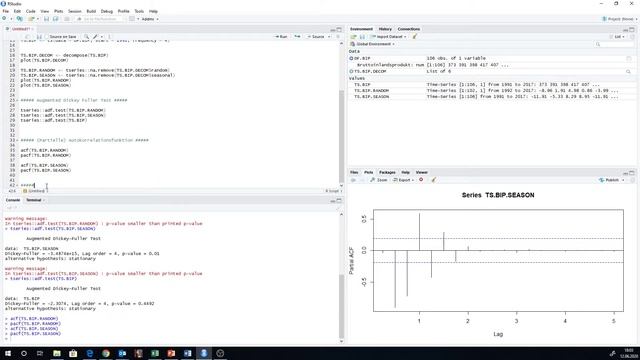
Task: Click the Go to file/function field
Action: pos(100,19)
